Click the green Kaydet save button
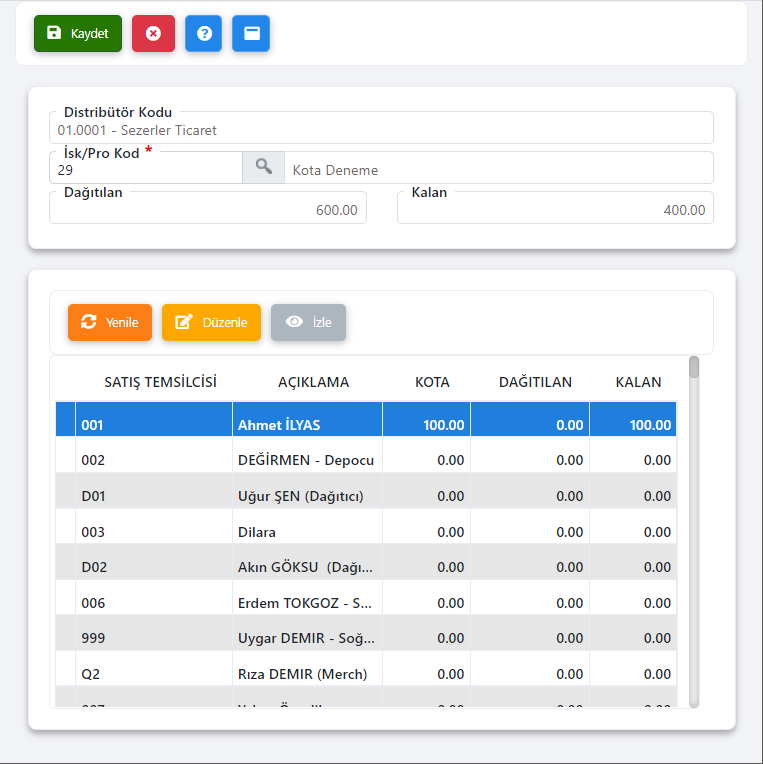Viewport: 763px width, 764px height. coord(78,33)
